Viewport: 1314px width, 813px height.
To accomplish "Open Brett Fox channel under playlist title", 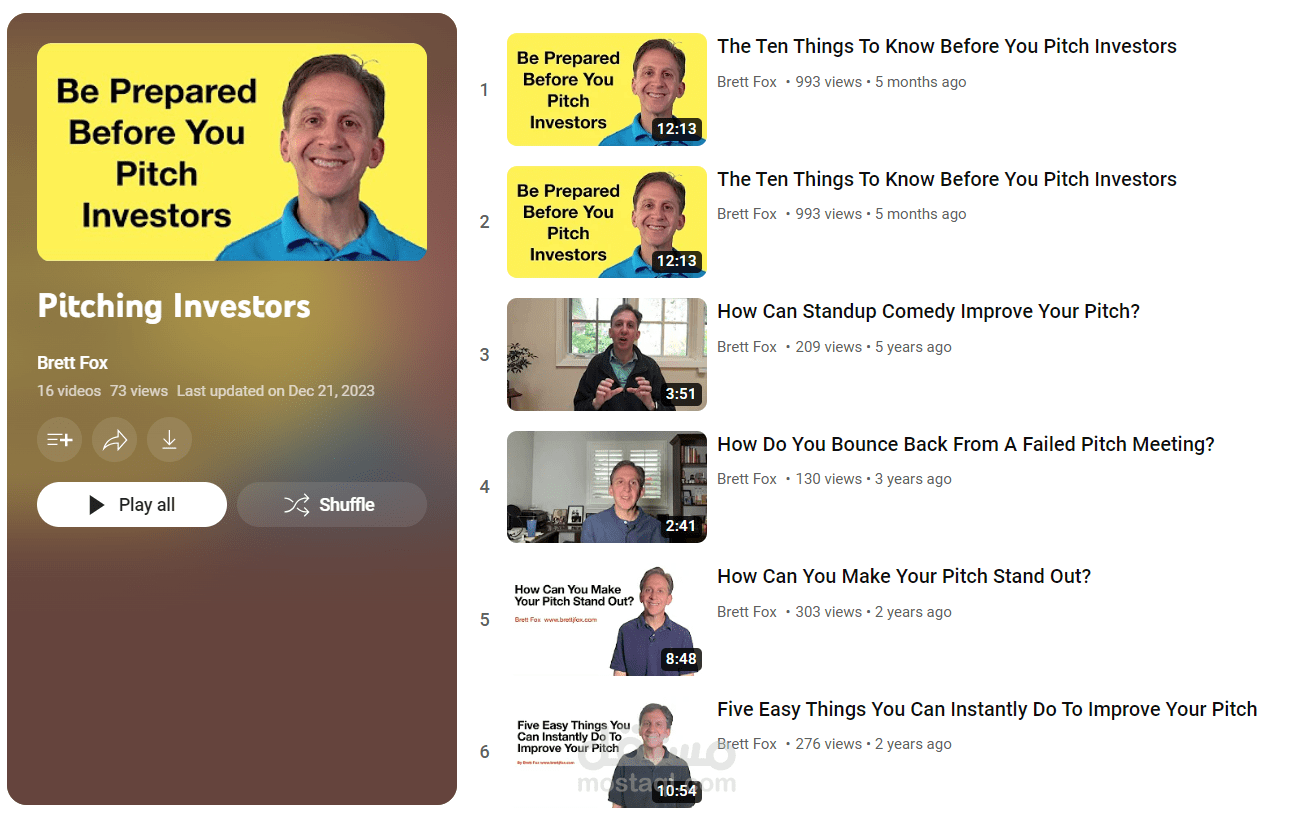I will coord(72,363).
